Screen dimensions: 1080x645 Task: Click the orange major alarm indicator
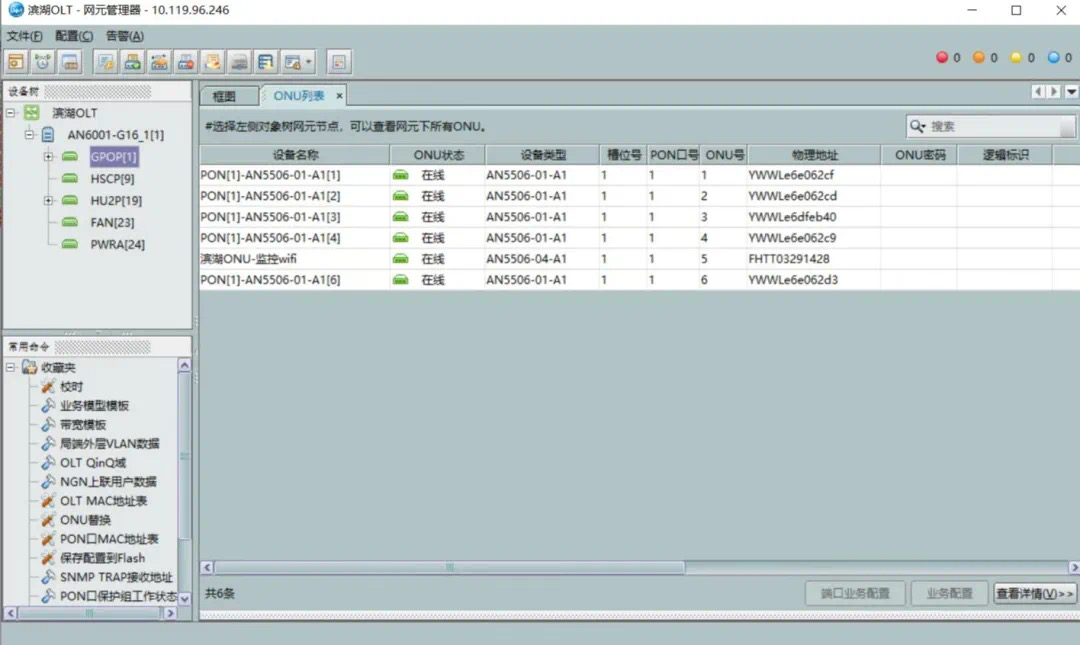pos(979,57)
